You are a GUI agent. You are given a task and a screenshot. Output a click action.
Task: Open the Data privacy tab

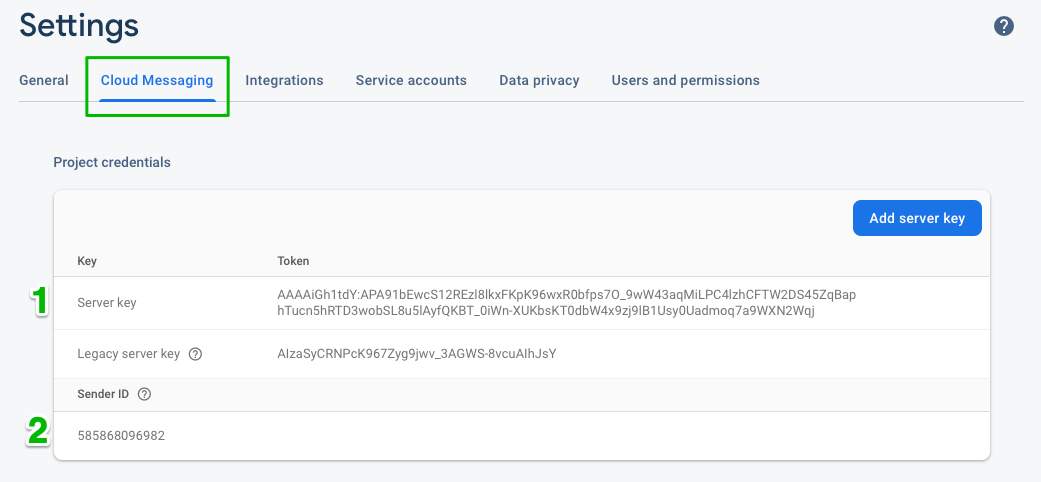(539, 80)
